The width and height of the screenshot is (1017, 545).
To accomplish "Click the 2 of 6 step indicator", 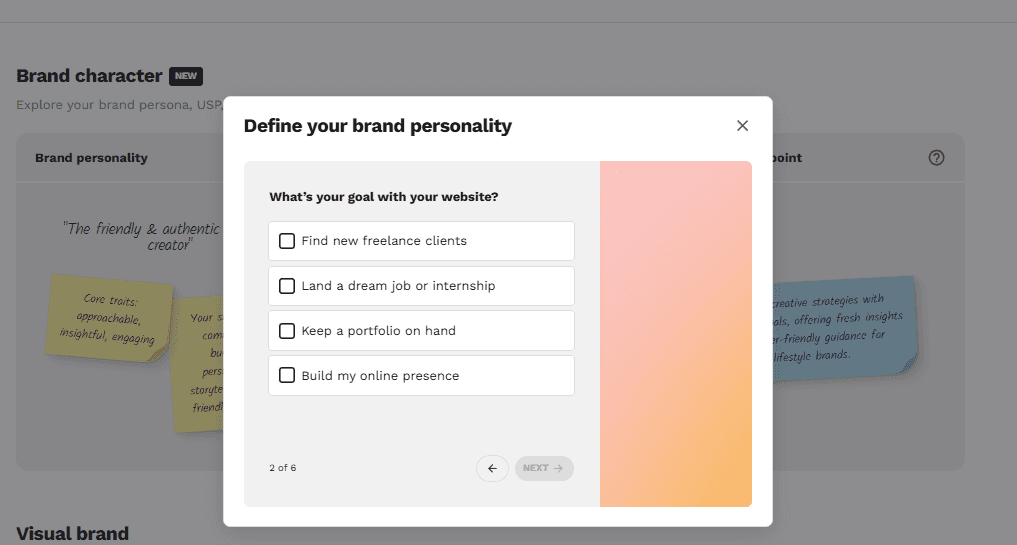I will click(283, 468).
